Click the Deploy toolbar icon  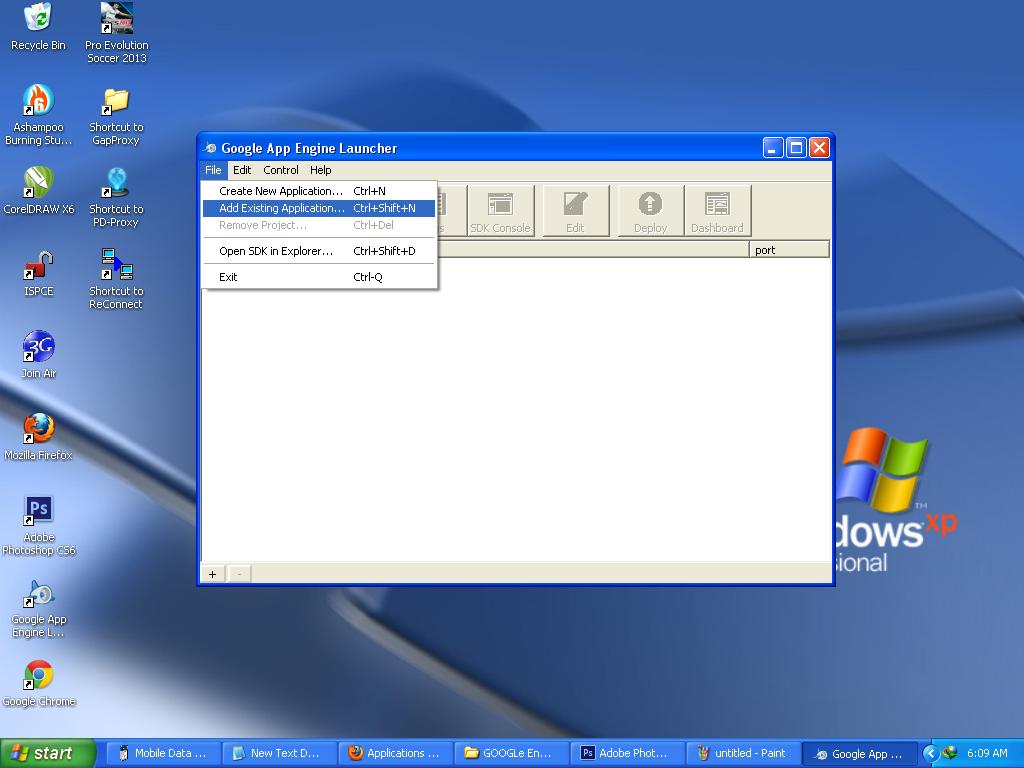click(x=650, y=210)
